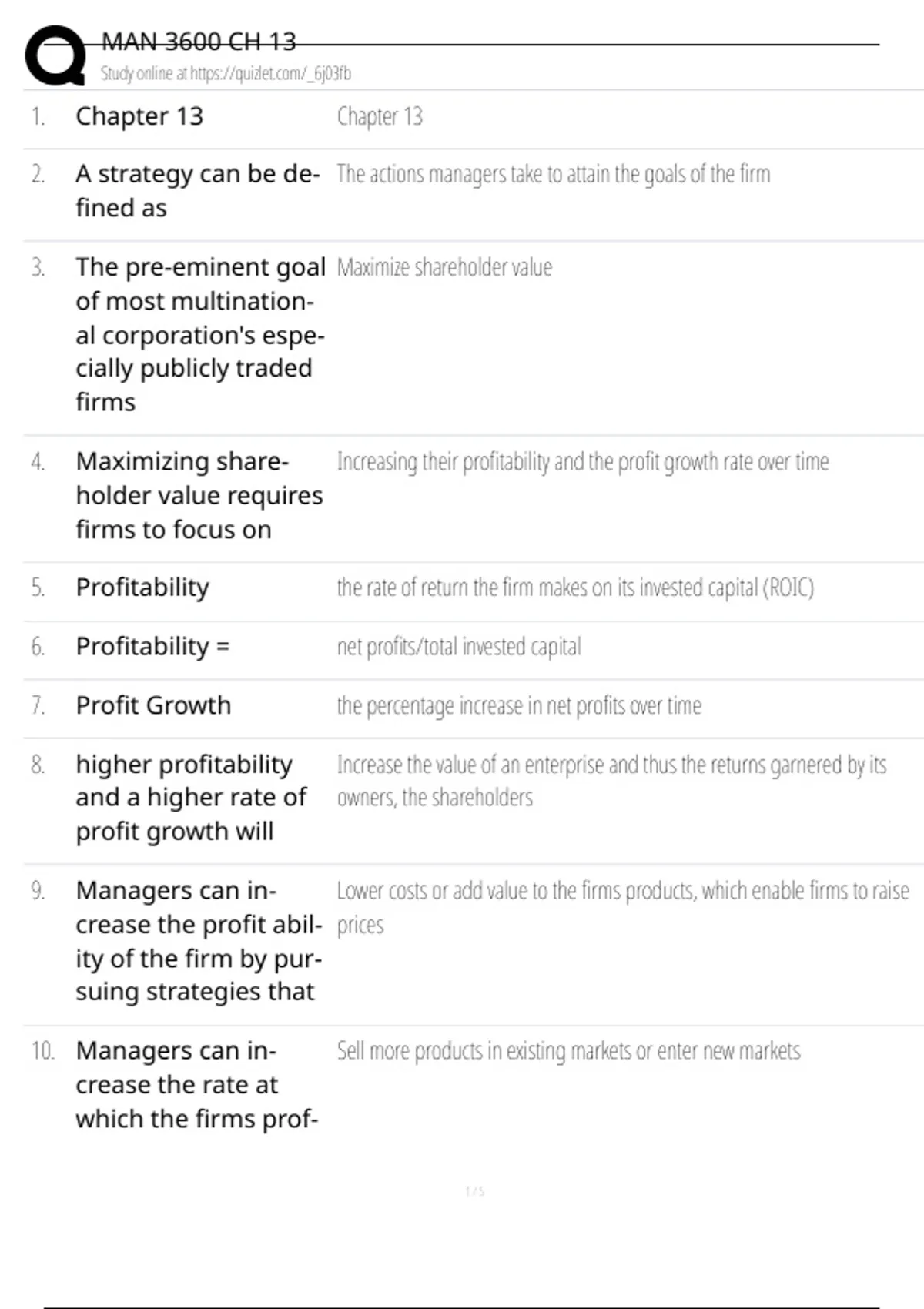Click the MAN 3600 CH 13 title
Viewport: 924px width, 1309px height.
pos(199,42)
